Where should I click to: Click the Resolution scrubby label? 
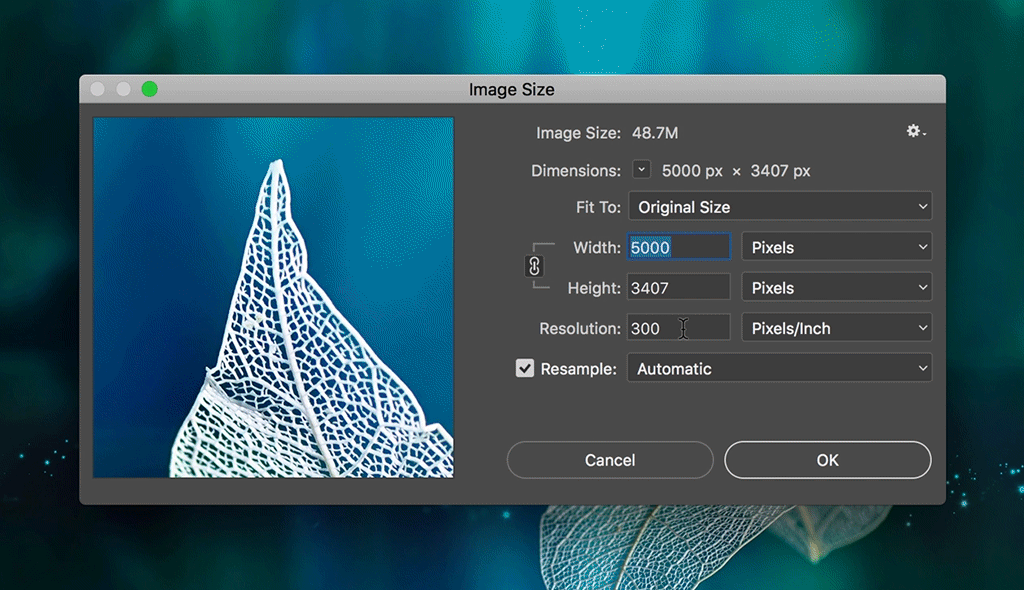pyautogui.click(x=579, y=328)
